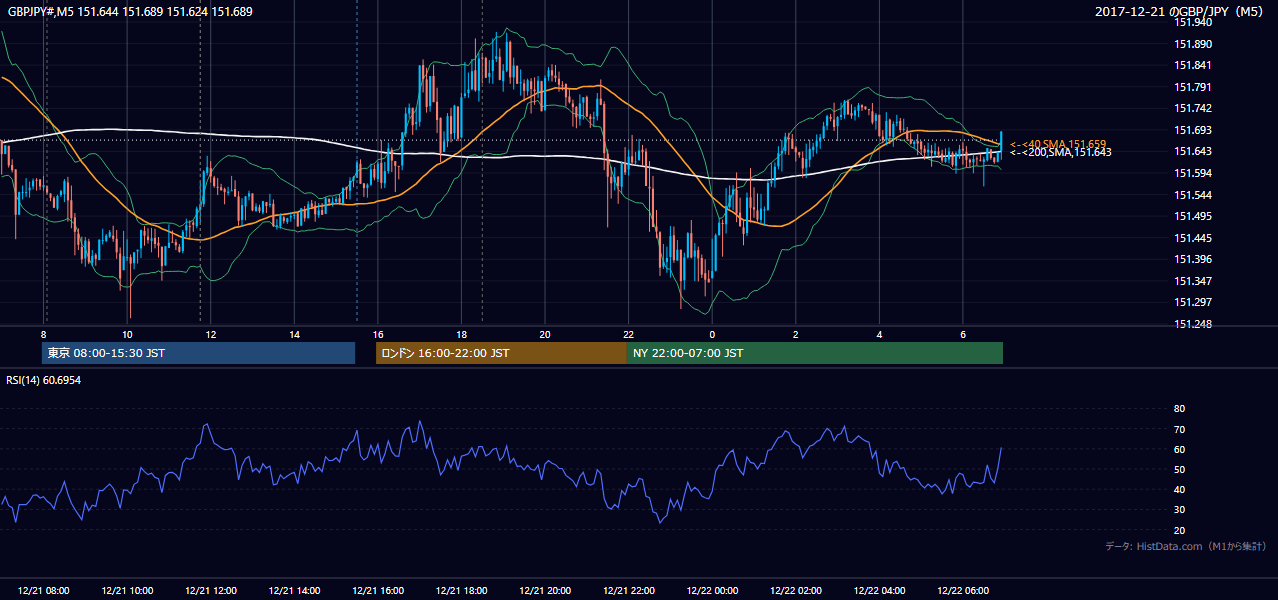This screenshot has width=1278, height=600.
Task: Click the 2017-12-21 GBP/JPY (M5) title
Action: [1181, 11]
